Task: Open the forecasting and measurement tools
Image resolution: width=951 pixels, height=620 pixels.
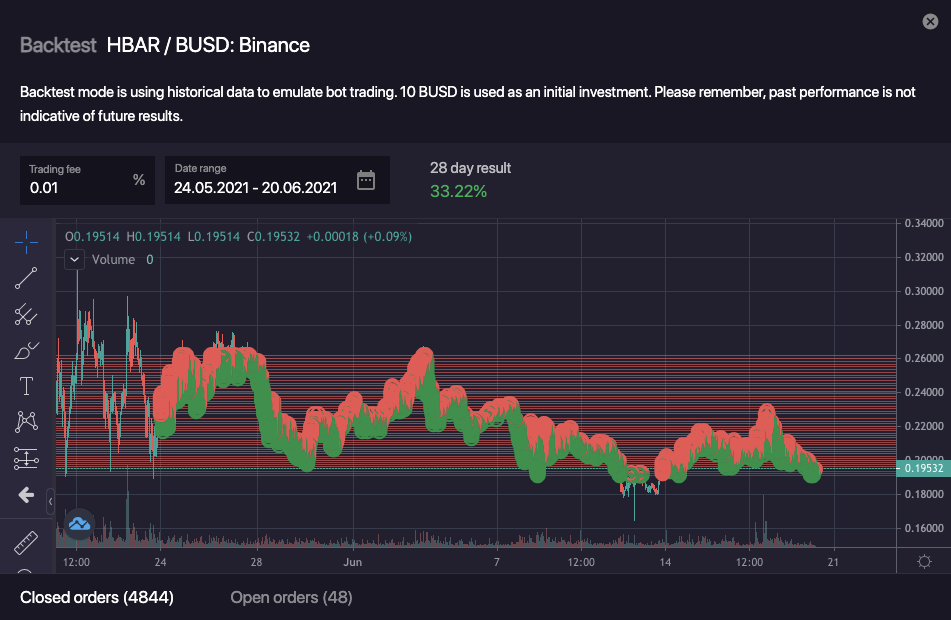Action: point(26,459)
